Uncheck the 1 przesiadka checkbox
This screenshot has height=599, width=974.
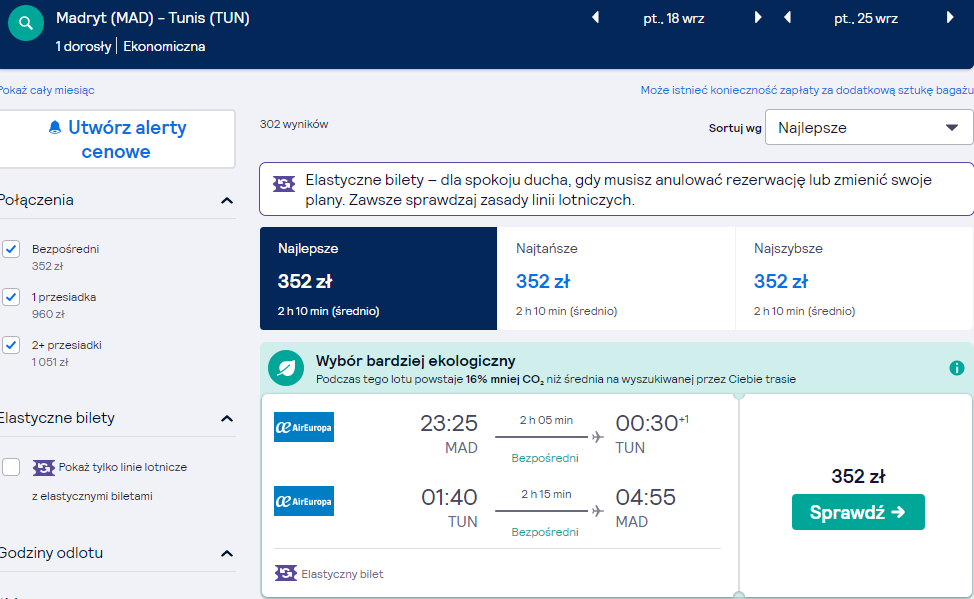tap(11, 296)
